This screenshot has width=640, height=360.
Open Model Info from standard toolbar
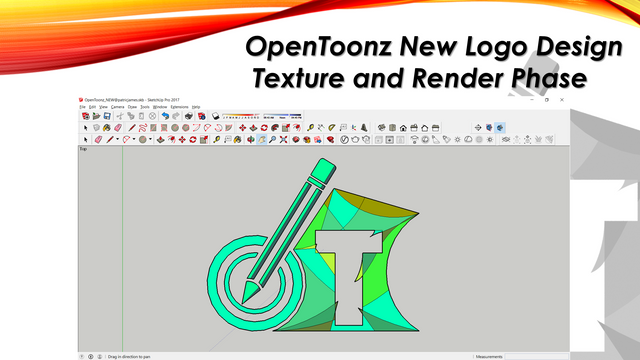pos(202,116)
